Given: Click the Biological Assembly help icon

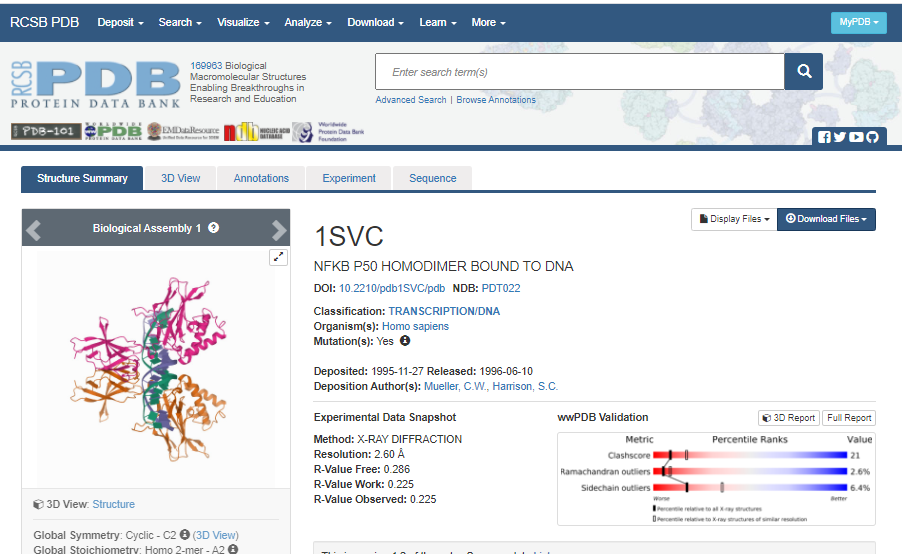Looking at the screenshot, I should (214, 228).
